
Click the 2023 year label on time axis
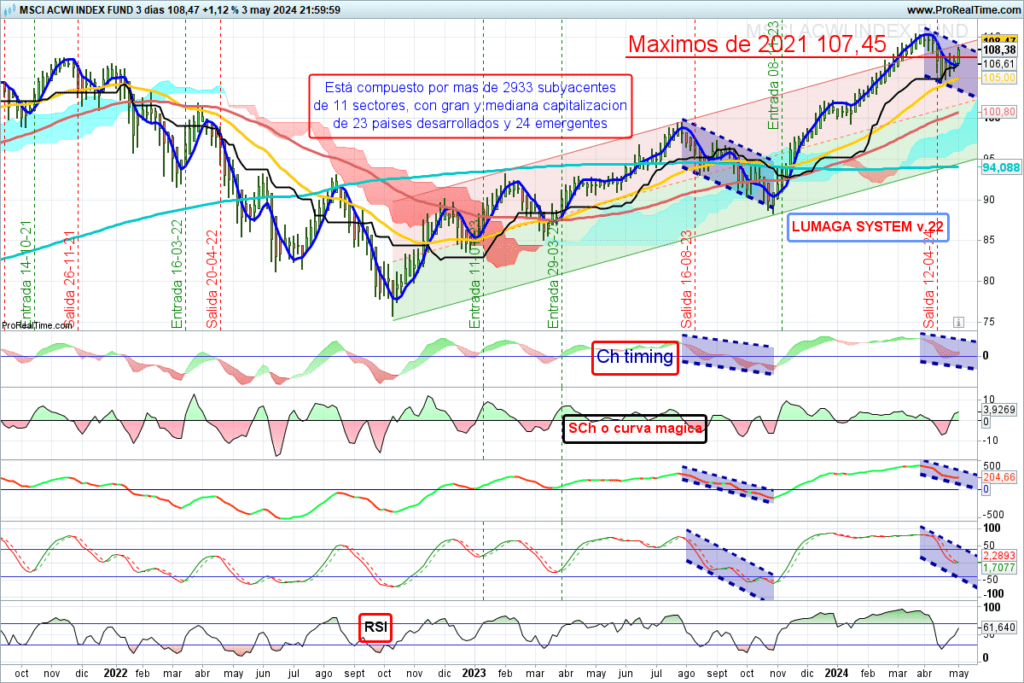(x=474, y=673)
